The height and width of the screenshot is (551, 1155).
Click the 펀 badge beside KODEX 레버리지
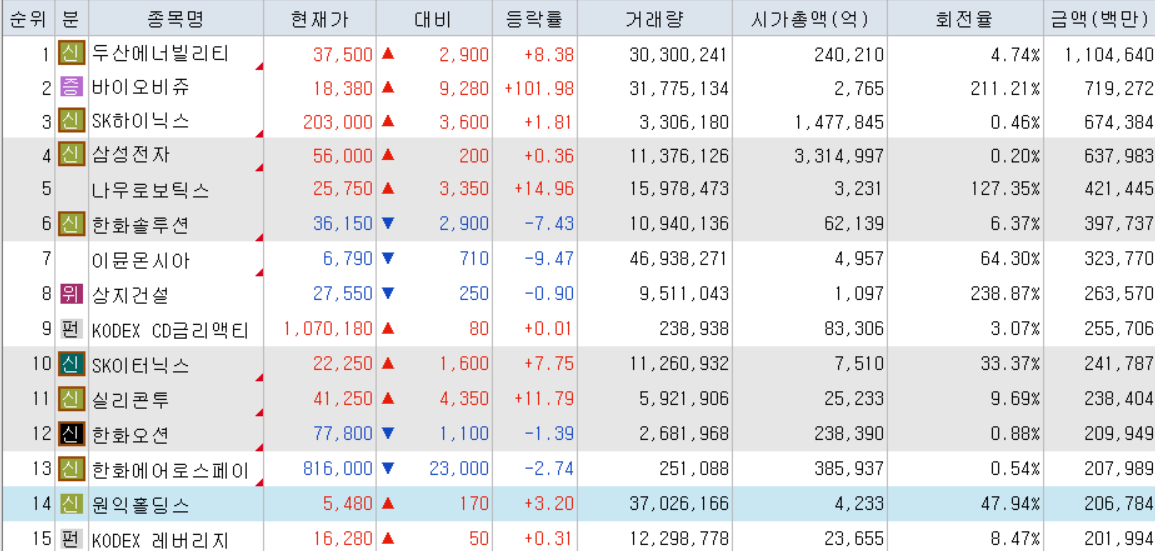pyautogui.click(x=71, y=538)
